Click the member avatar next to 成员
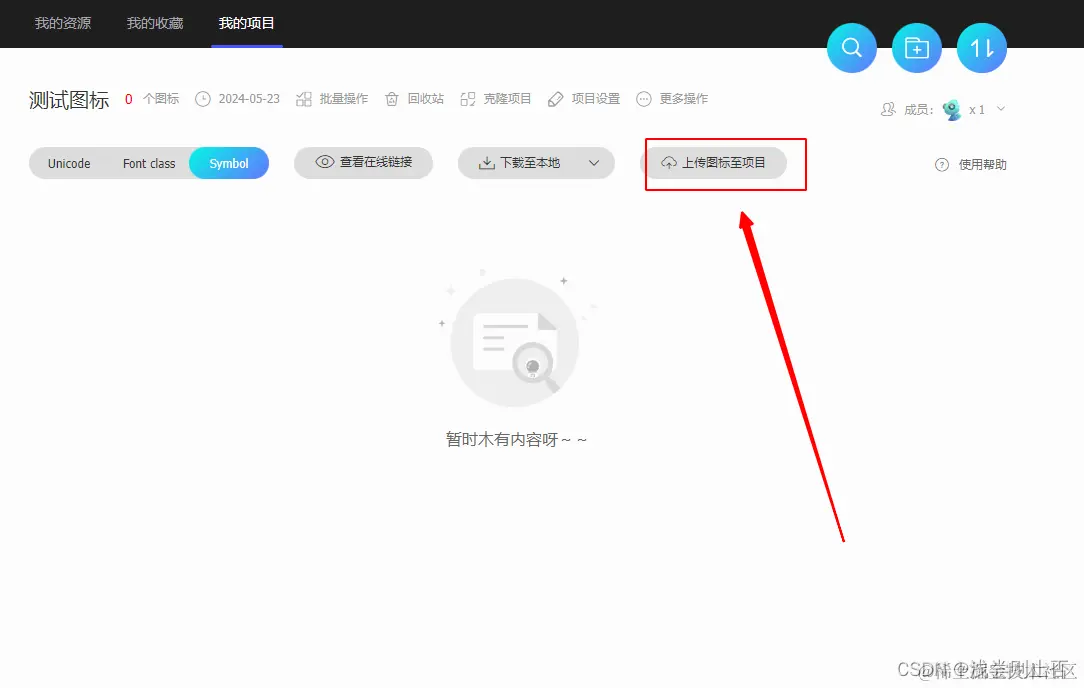The height and width of the screenshot is (688, 1084). tap(950, 110)
